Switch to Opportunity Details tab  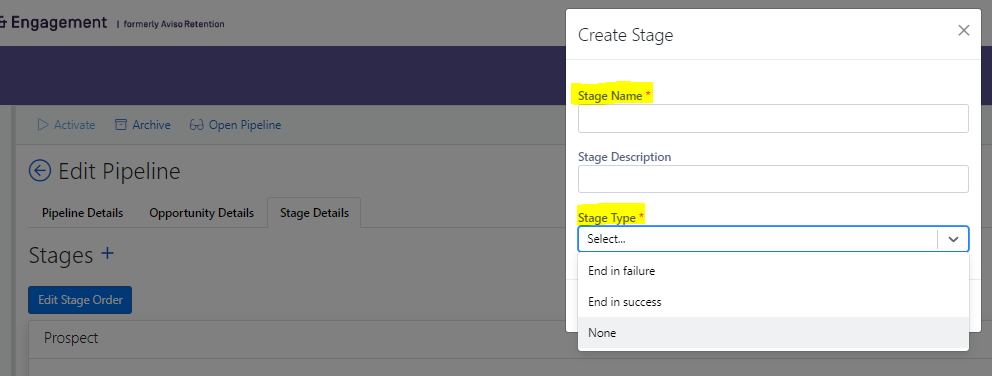pyautogui.click(x=201, y=213)
